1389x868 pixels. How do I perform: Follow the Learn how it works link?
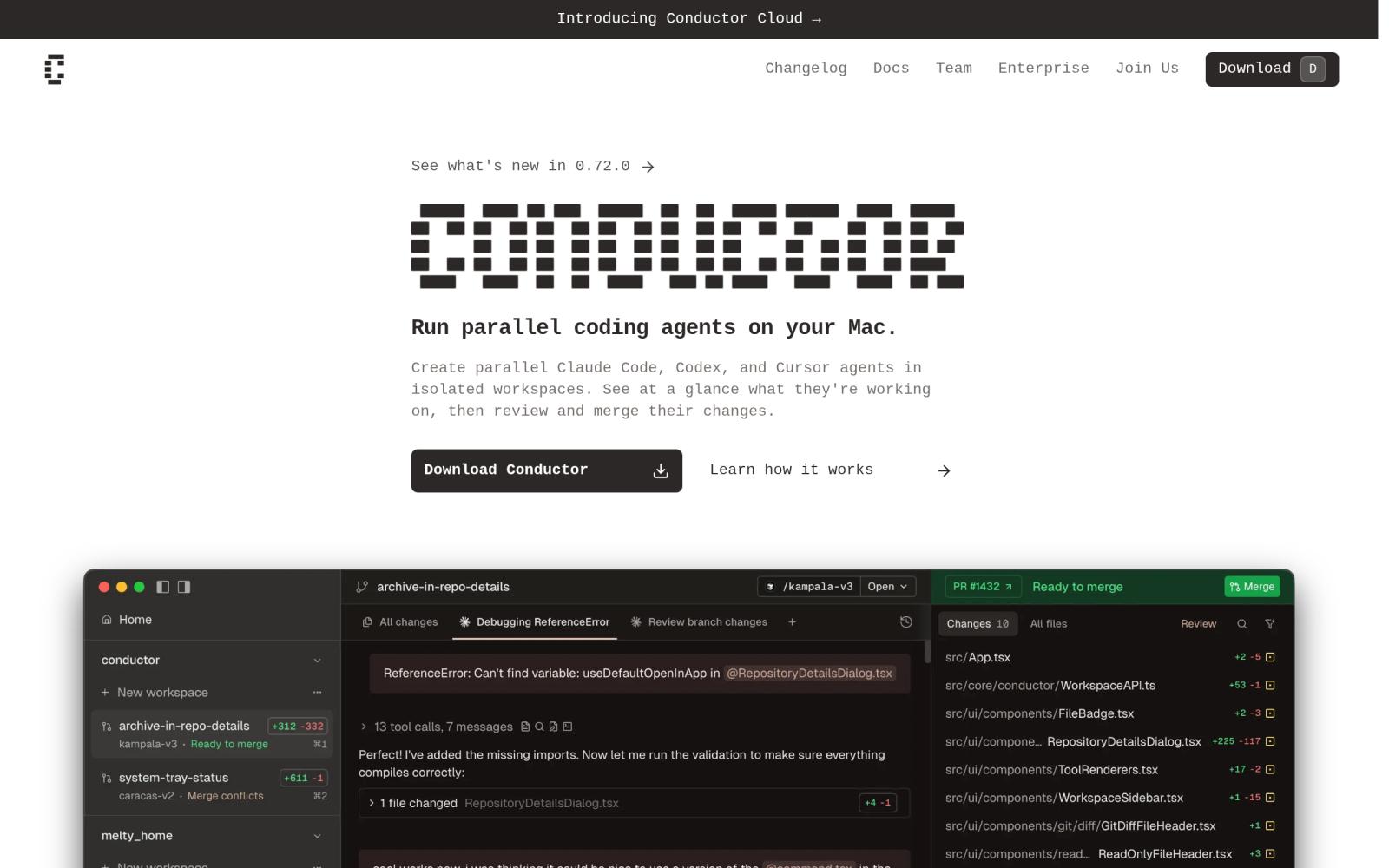click(831, 470)
